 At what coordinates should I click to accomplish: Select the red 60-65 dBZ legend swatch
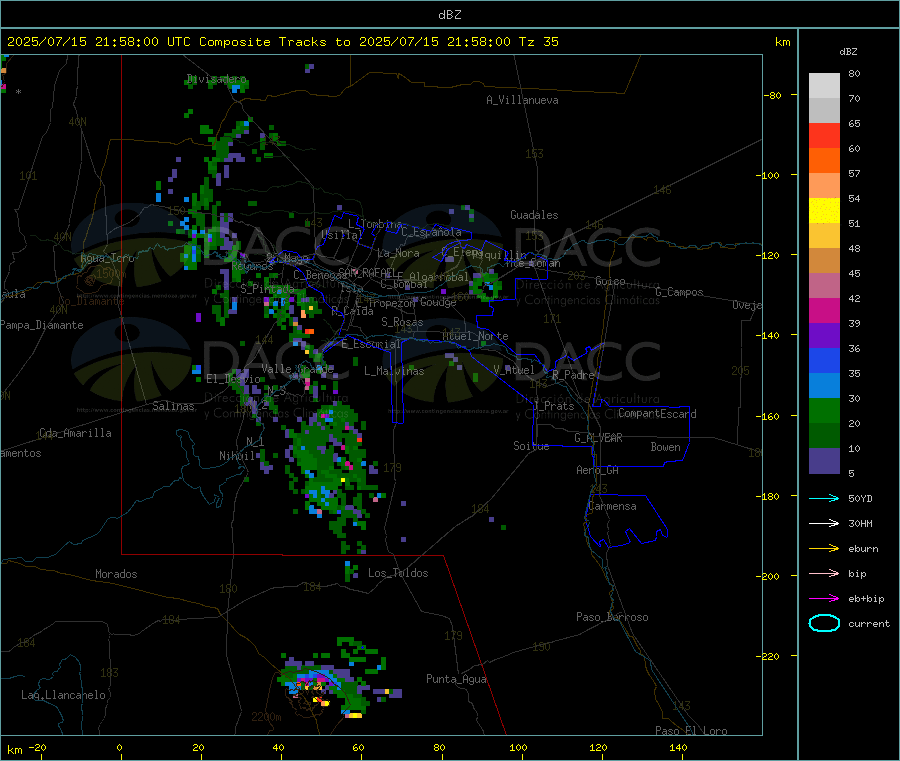(824, 135)
